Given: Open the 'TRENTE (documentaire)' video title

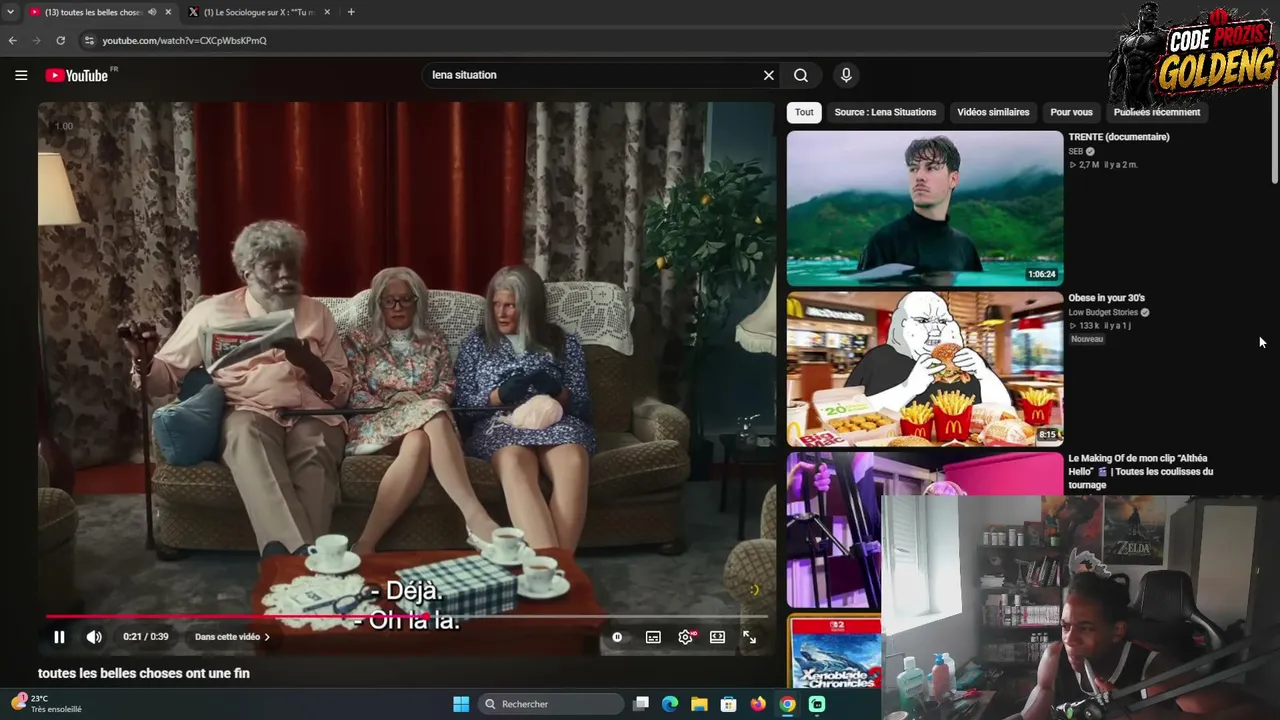Looking at the screenshot, I should tap(1119, 137).
